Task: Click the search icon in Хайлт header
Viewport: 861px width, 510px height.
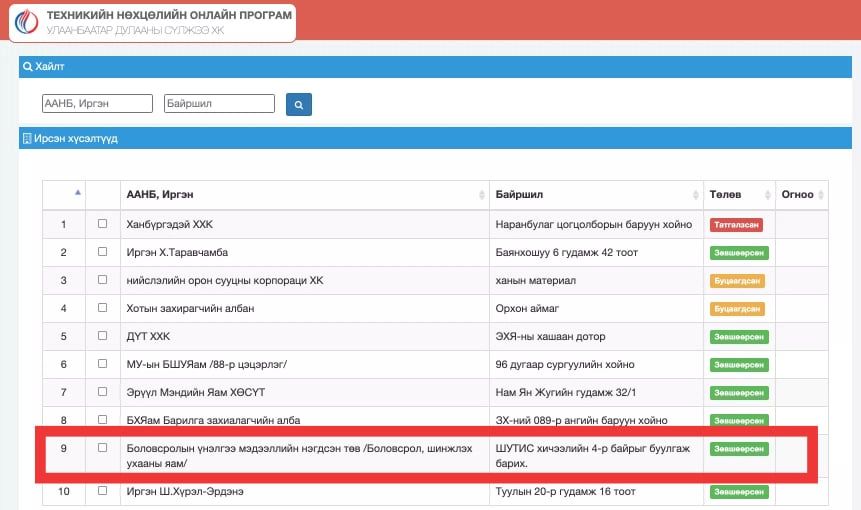Action: click(28, 67)
